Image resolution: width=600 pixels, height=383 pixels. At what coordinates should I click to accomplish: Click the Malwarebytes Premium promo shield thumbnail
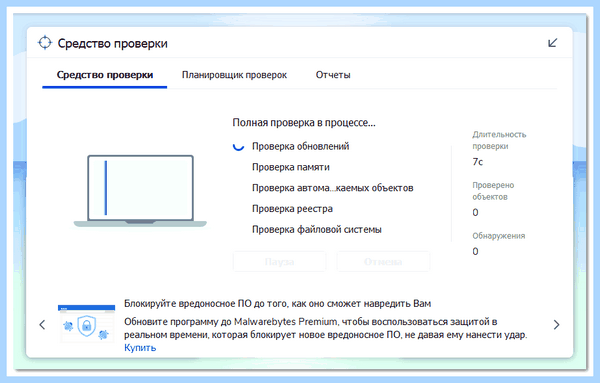coord(86,324)
